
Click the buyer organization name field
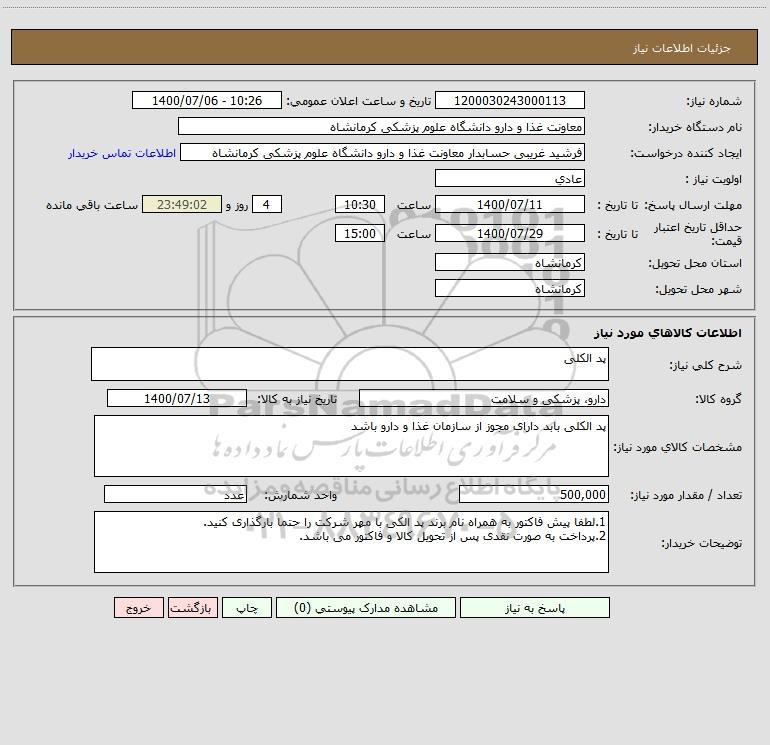pyautogui.click(x=381, y=126)
